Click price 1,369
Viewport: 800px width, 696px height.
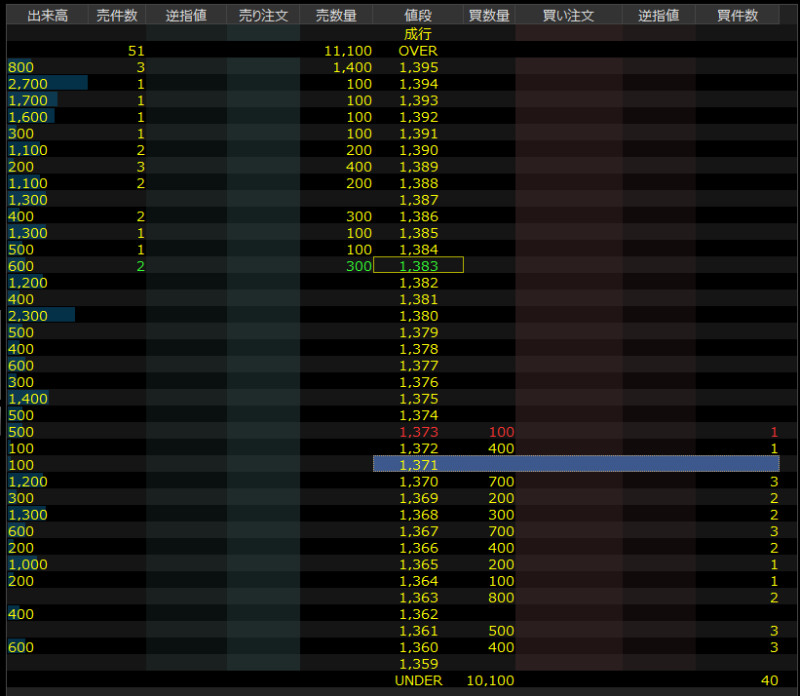tap(418, 498)
